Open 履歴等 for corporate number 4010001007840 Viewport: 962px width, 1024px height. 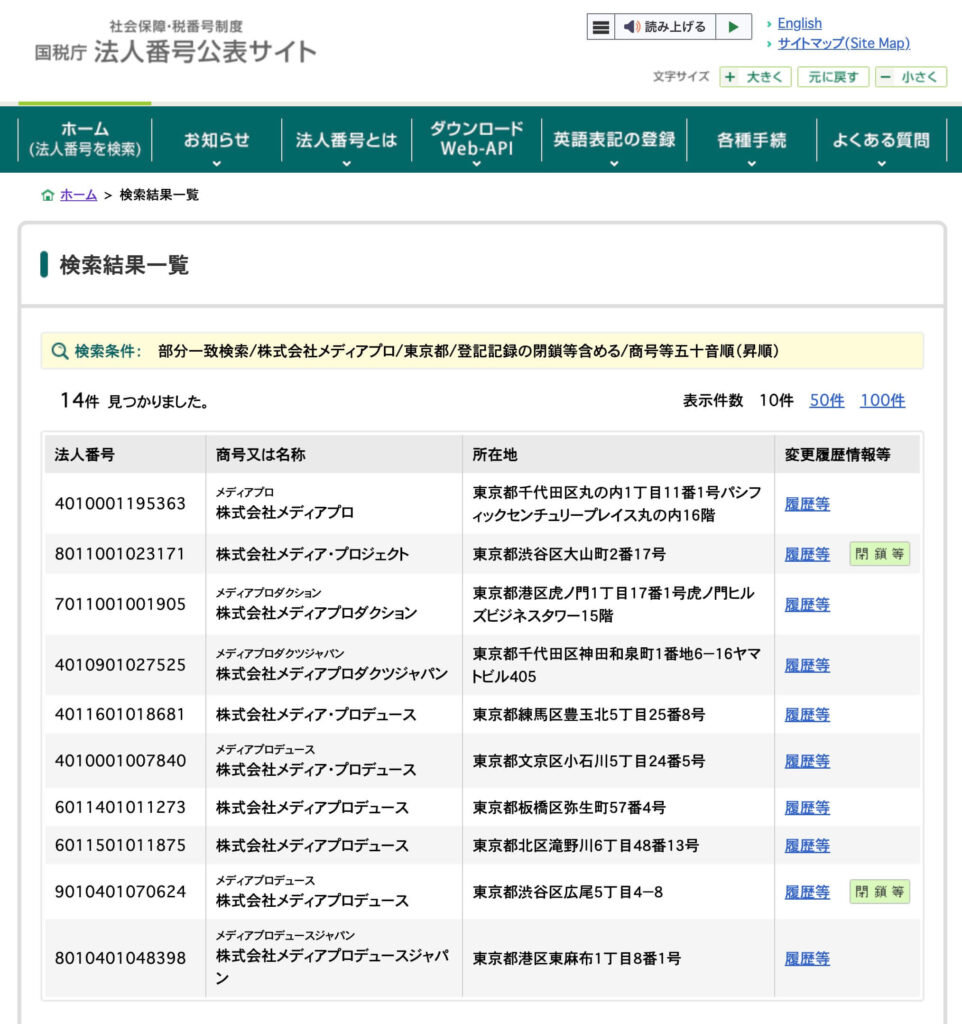click(x=807, y=761)
